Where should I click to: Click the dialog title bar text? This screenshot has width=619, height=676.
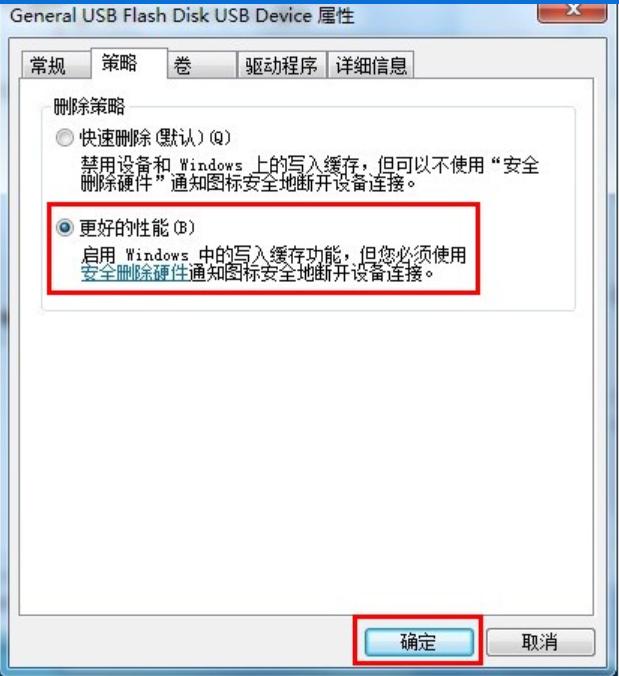pyautogui.click(x=182, y=16)
